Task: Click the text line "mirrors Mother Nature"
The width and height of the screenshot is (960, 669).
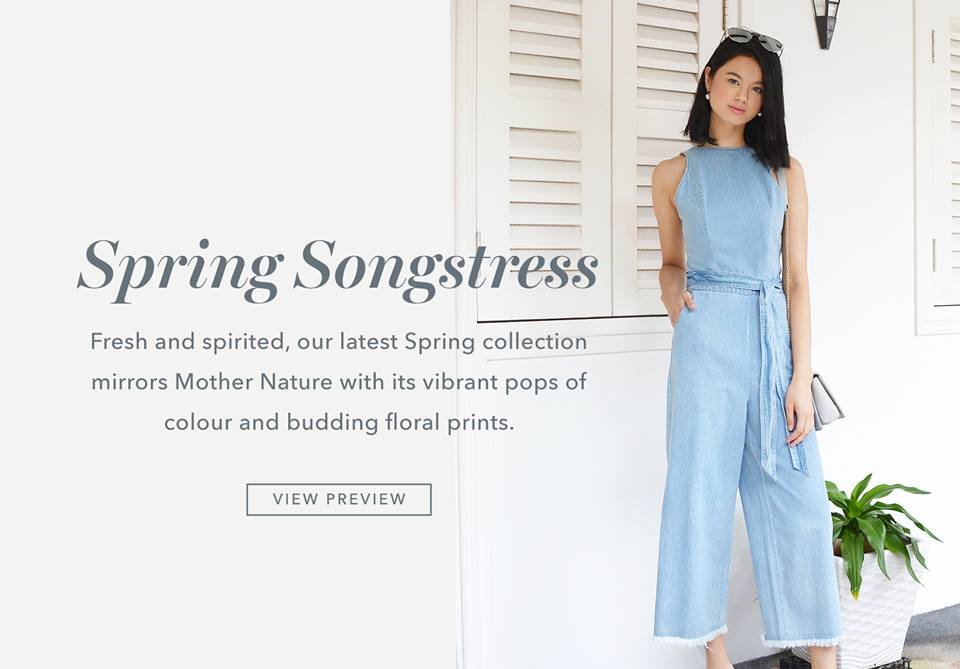Action: point(212,382)
